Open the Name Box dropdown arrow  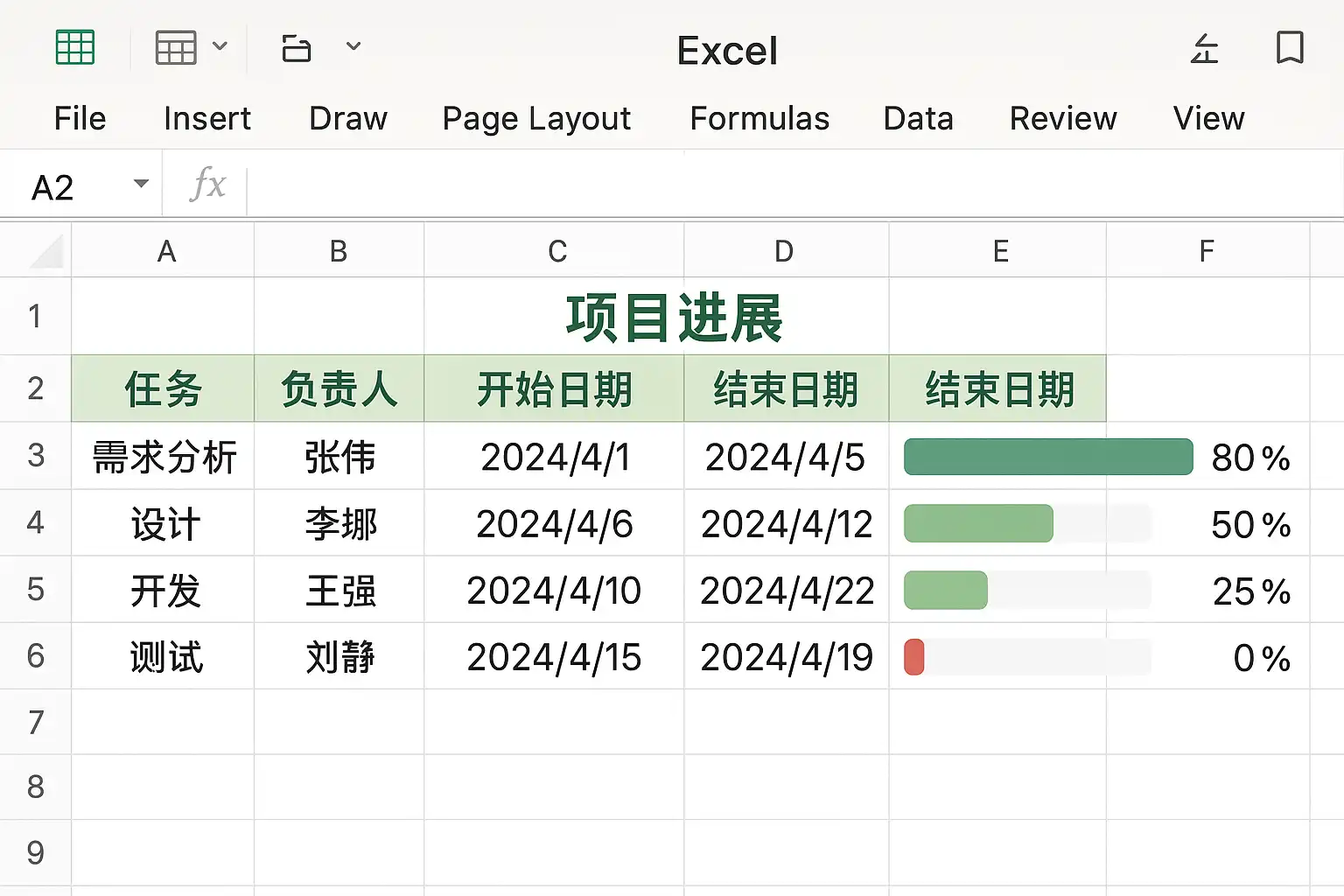[140, 184]
